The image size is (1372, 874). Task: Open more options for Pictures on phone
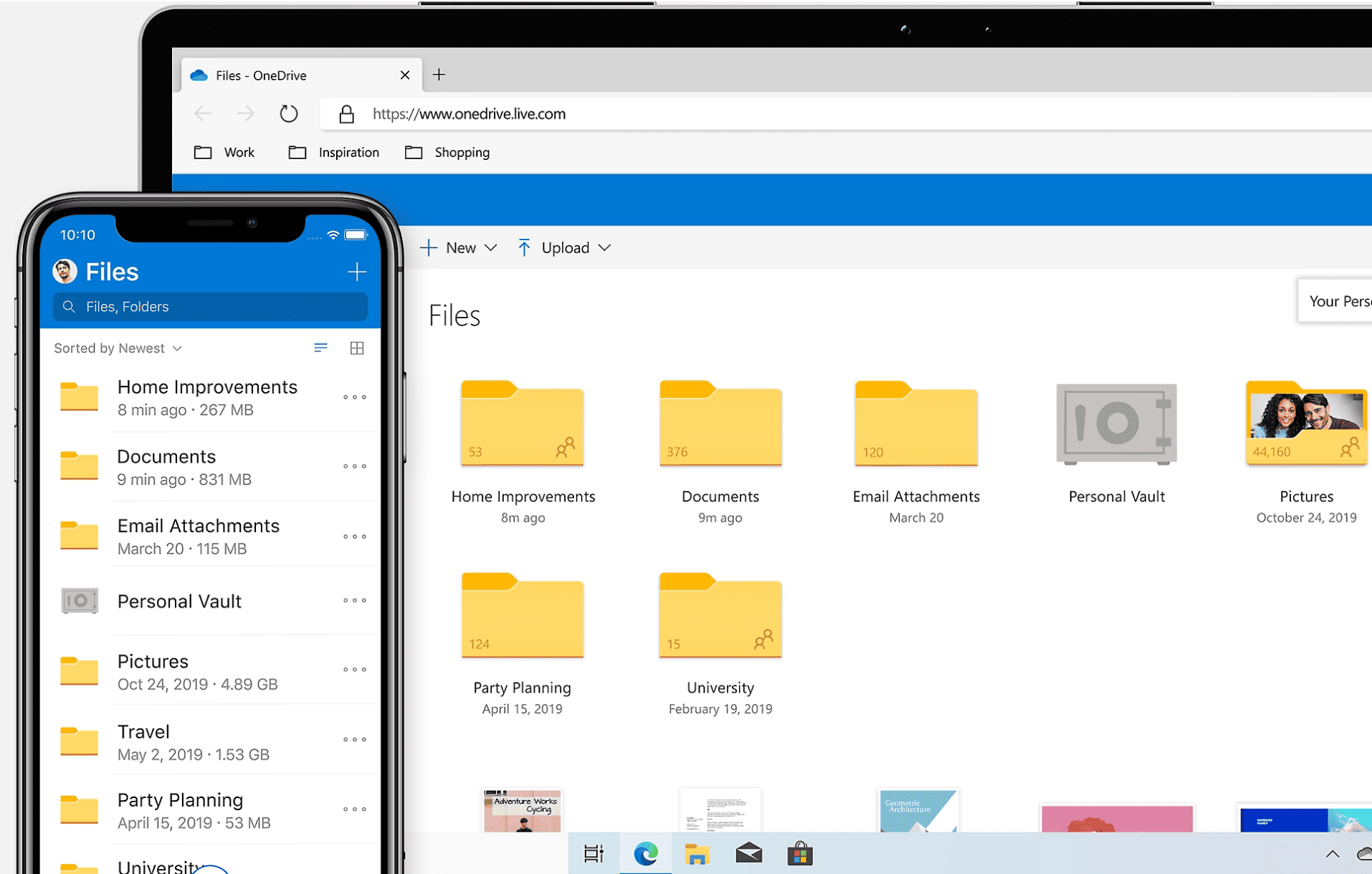coord(354,670)
